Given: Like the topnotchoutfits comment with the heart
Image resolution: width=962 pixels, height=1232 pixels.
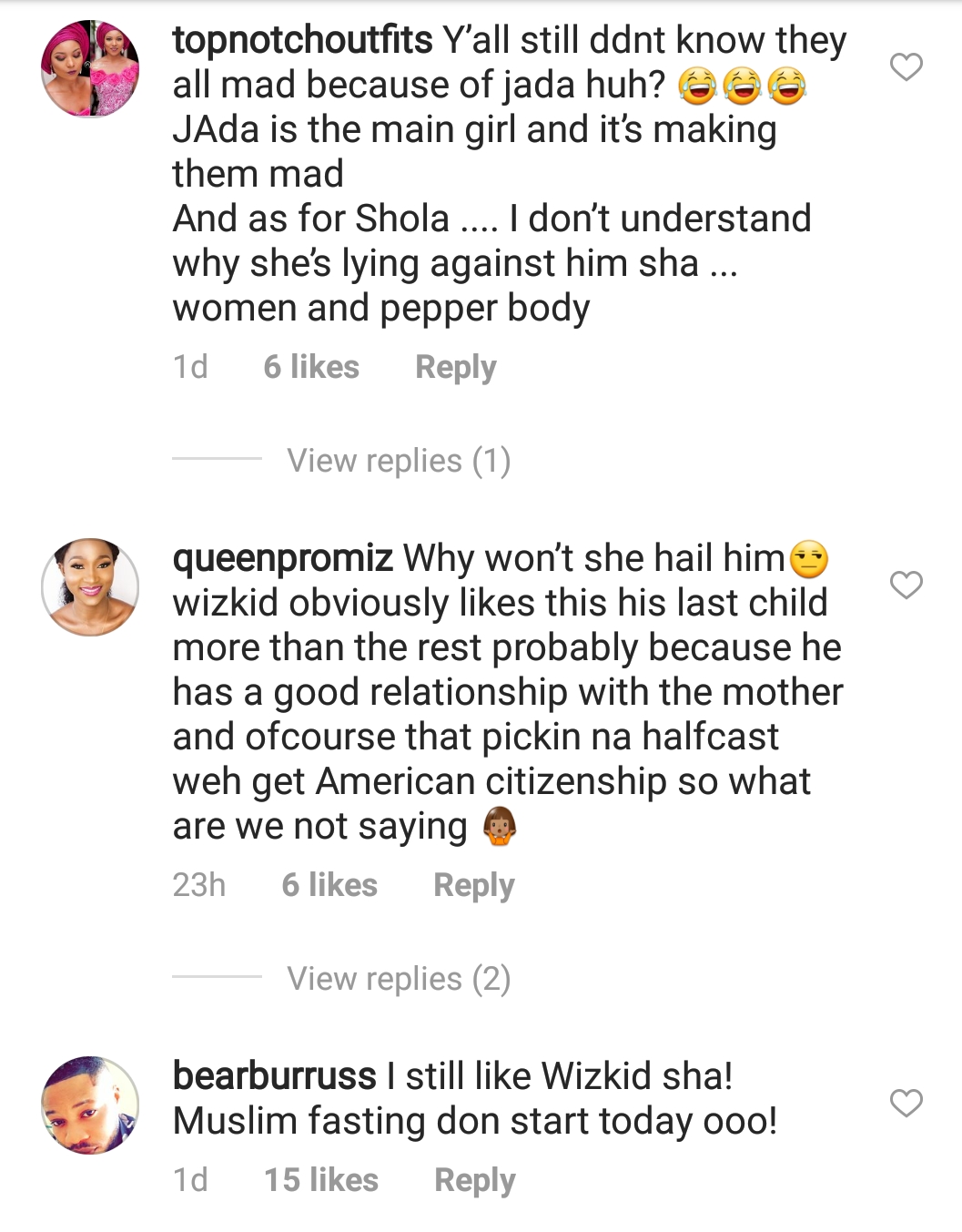Looking at the screenshot, I should point(906,67).
